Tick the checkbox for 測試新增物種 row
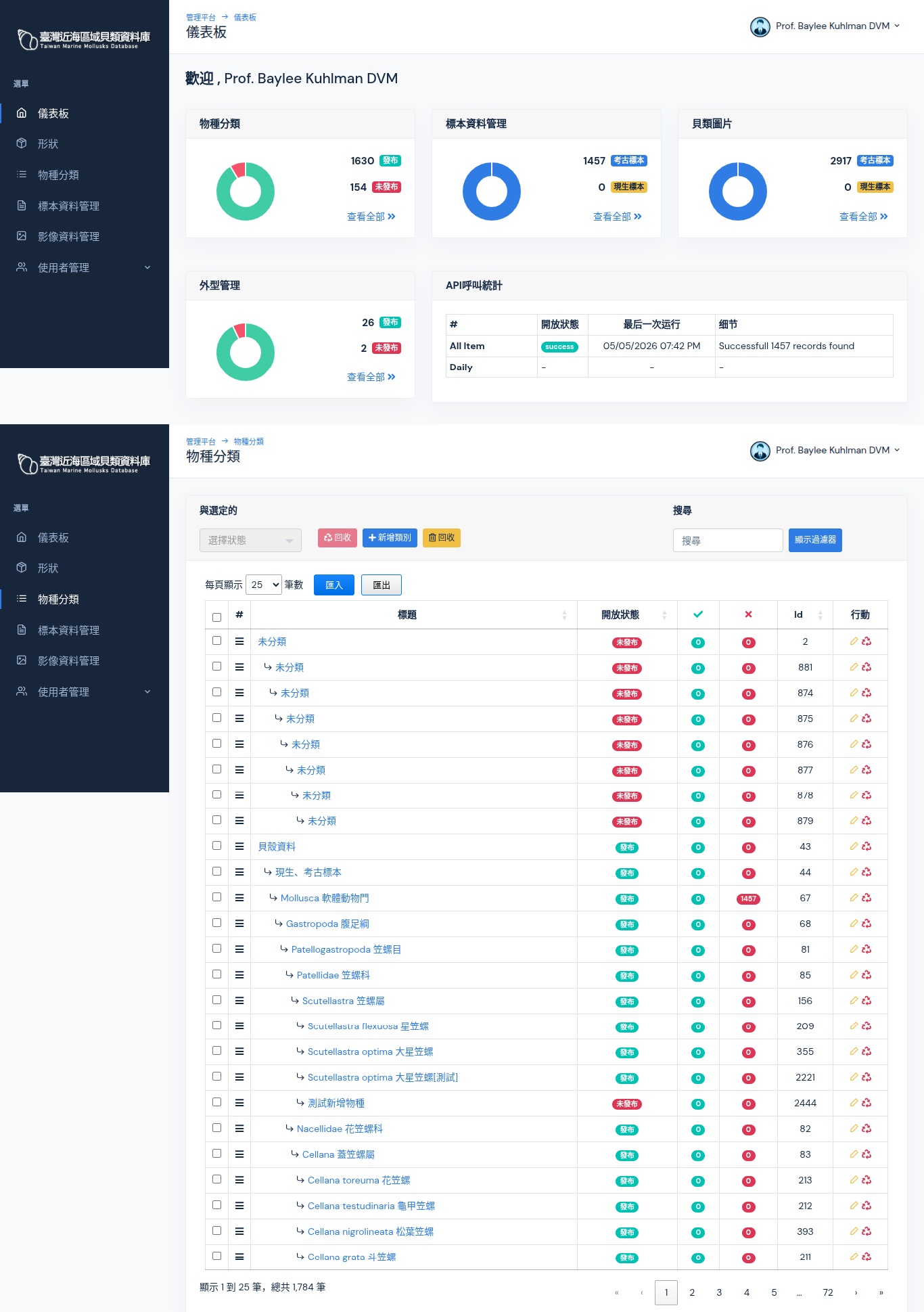This screenshot has height=1312, width=924. (216, 1102)
